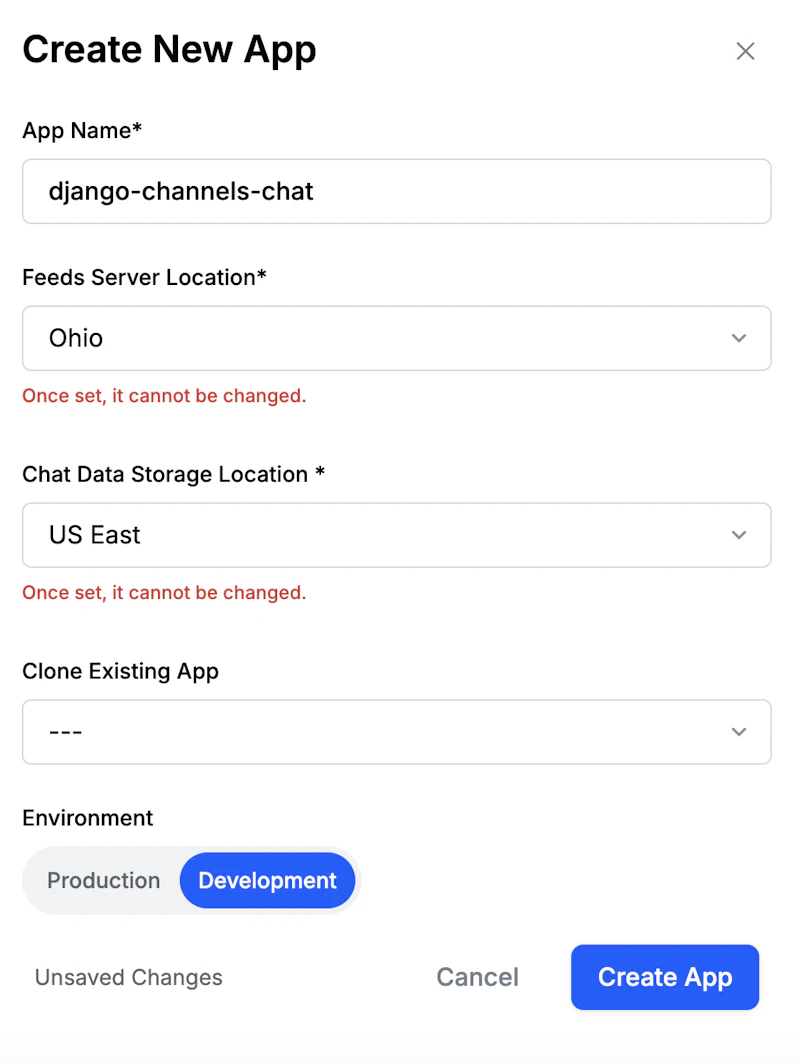Click the App Name label
This screenshot has height=1064, width=800.
pos(82,130)
